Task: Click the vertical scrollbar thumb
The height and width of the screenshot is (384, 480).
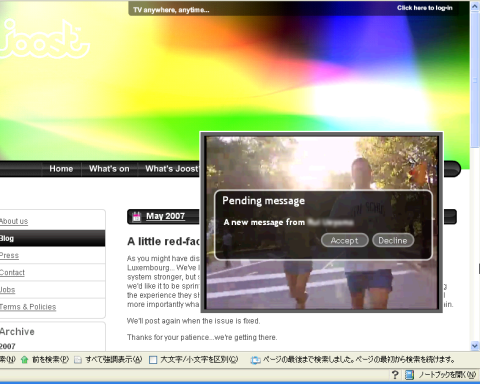Action: [475, 80]
